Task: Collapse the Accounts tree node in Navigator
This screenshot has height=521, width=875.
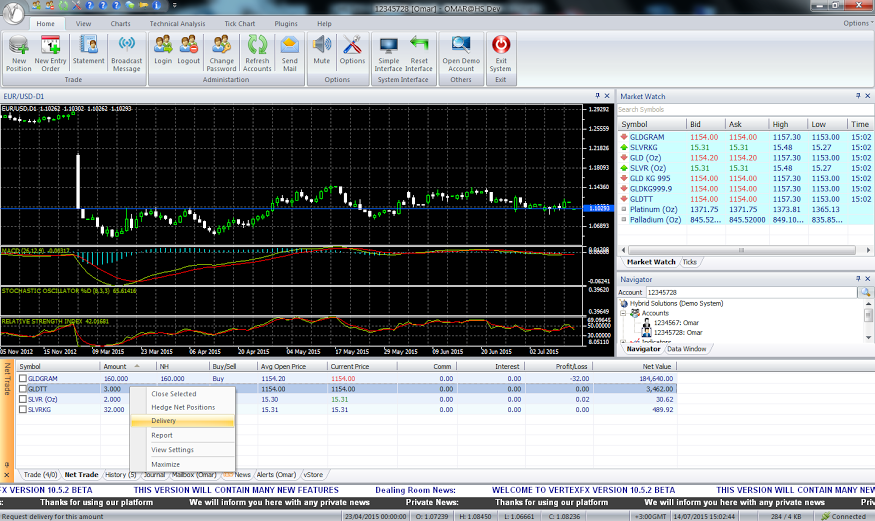Action: 623,313
